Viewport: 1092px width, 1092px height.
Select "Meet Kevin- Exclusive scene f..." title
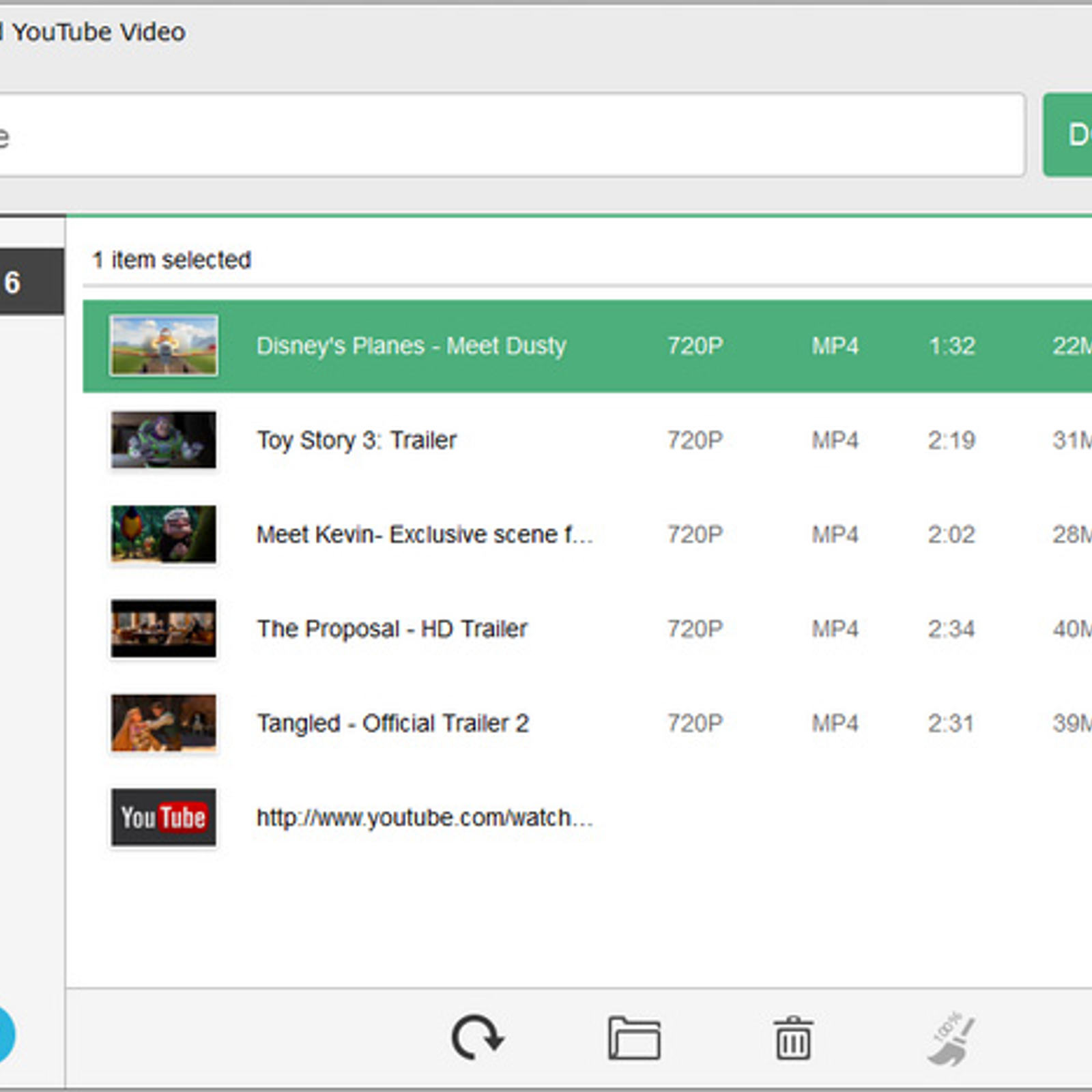point(425,534)
